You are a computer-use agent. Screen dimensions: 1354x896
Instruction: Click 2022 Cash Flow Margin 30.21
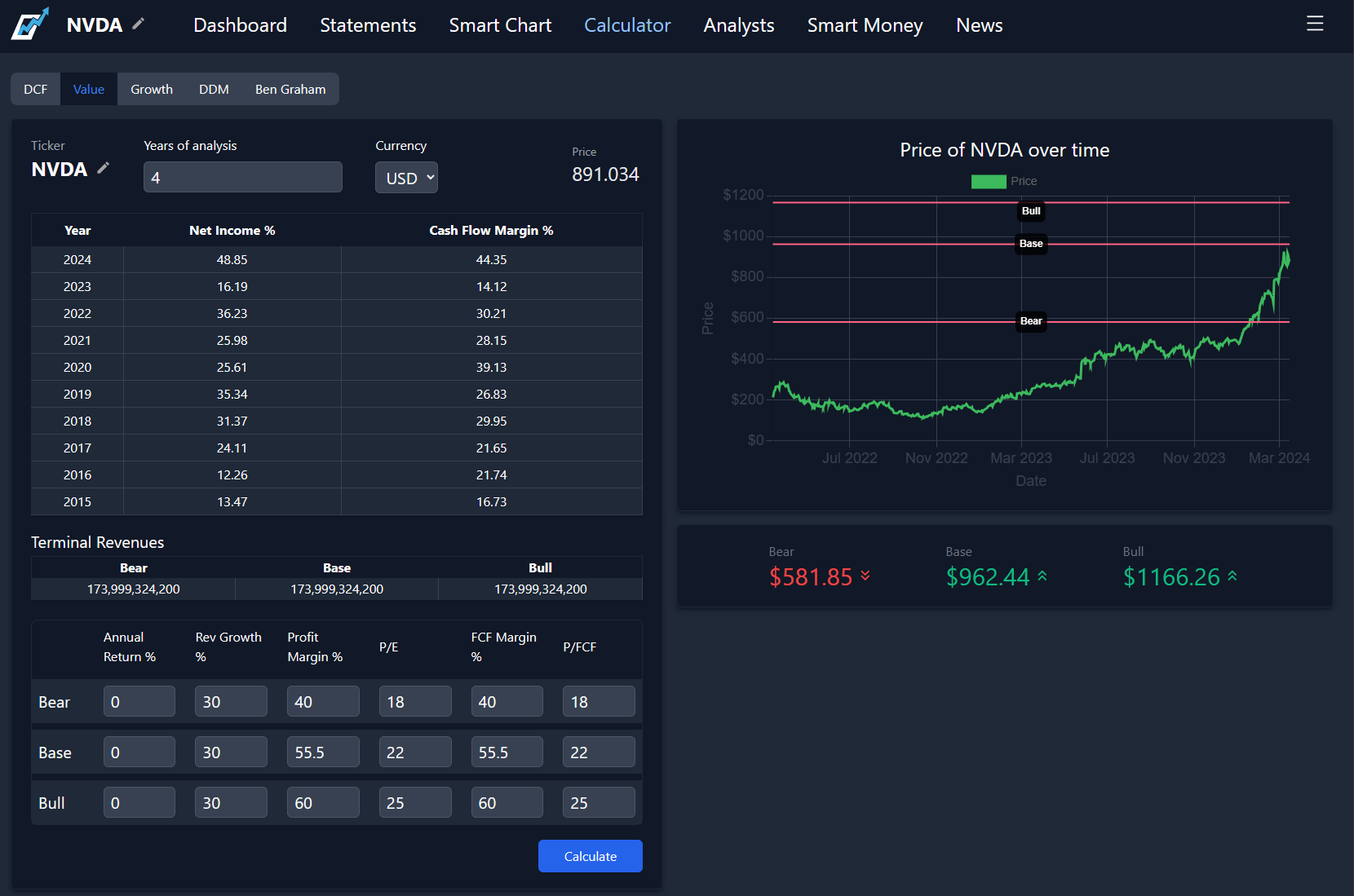(491, 313)
